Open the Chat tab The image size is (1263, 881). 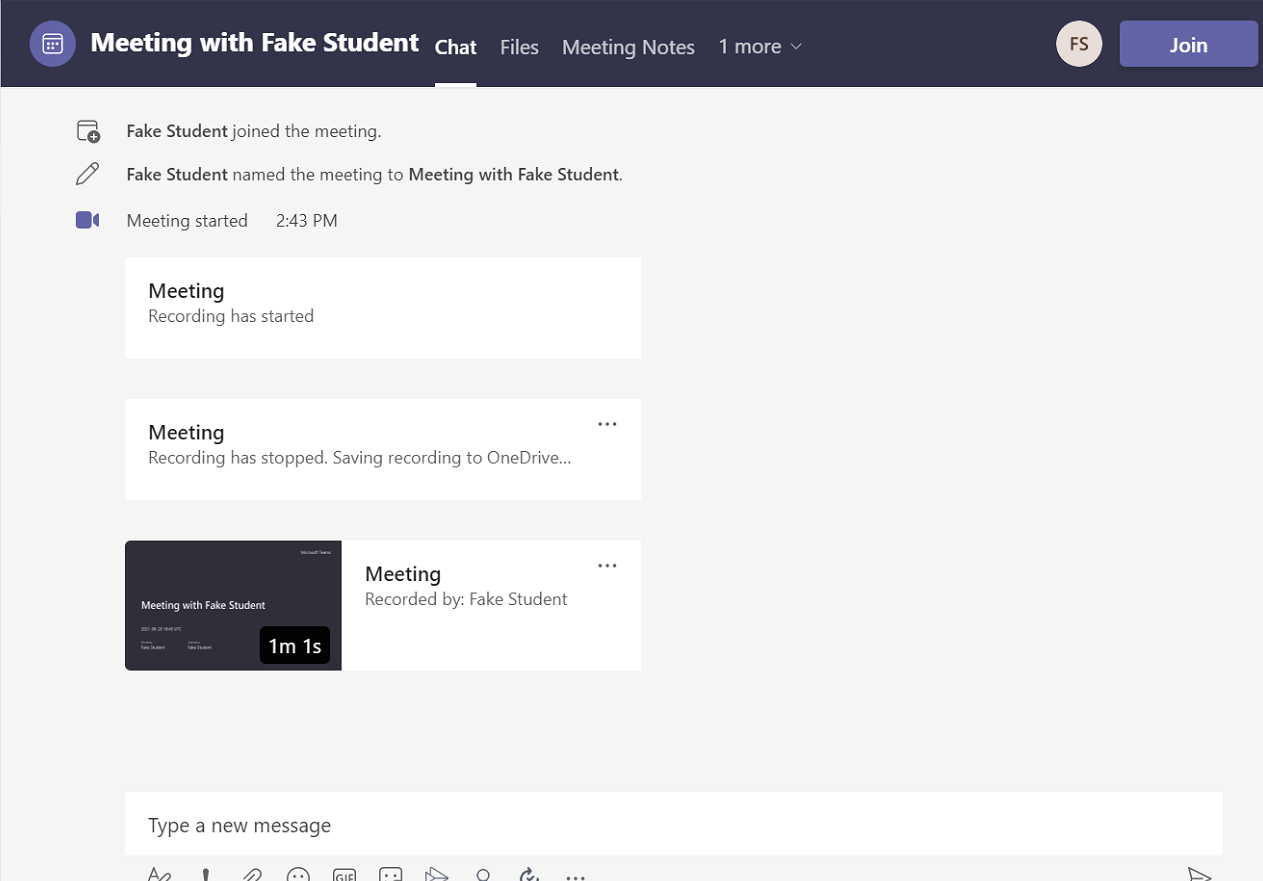pyautogui.click(x=455, y=47)
